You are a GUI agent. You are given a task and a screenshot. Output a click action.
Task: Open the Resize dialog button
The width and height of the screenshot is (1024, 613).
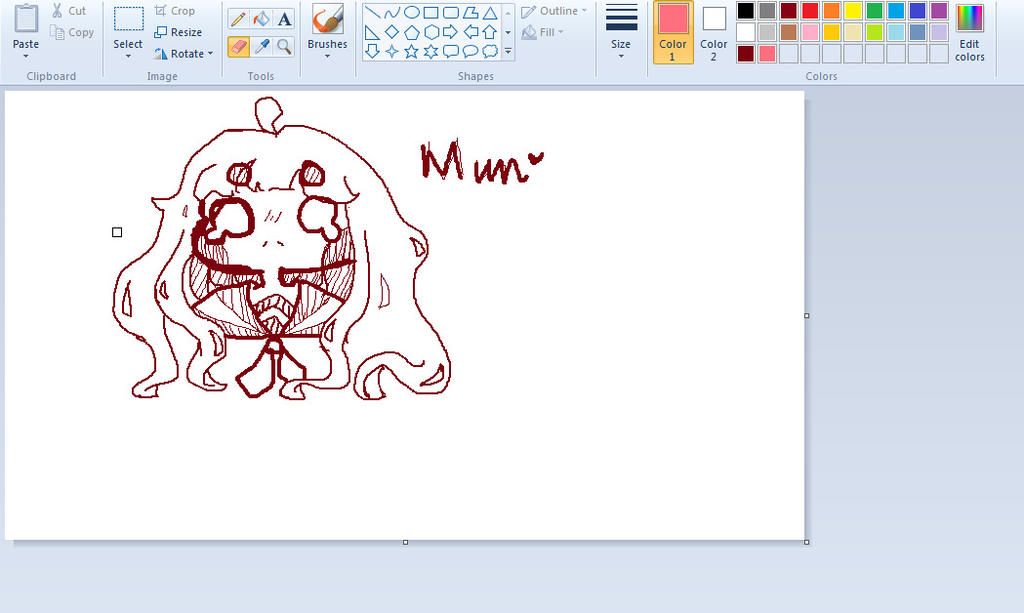(178, 32)
